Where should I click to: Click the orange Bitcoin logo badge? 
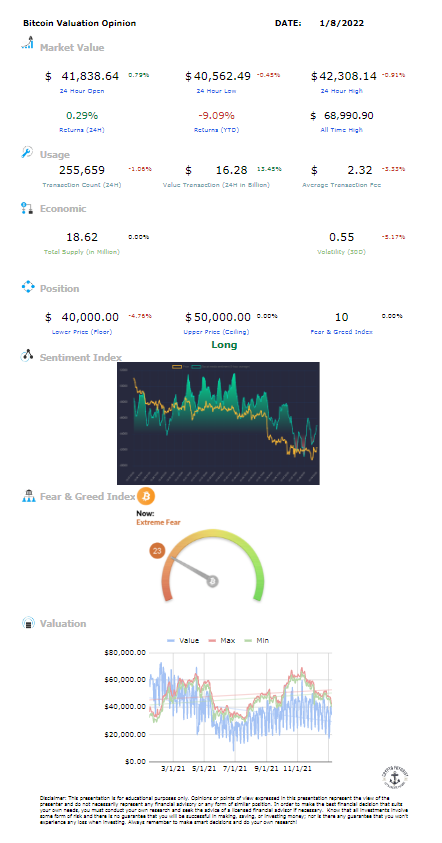pos(146,496)
